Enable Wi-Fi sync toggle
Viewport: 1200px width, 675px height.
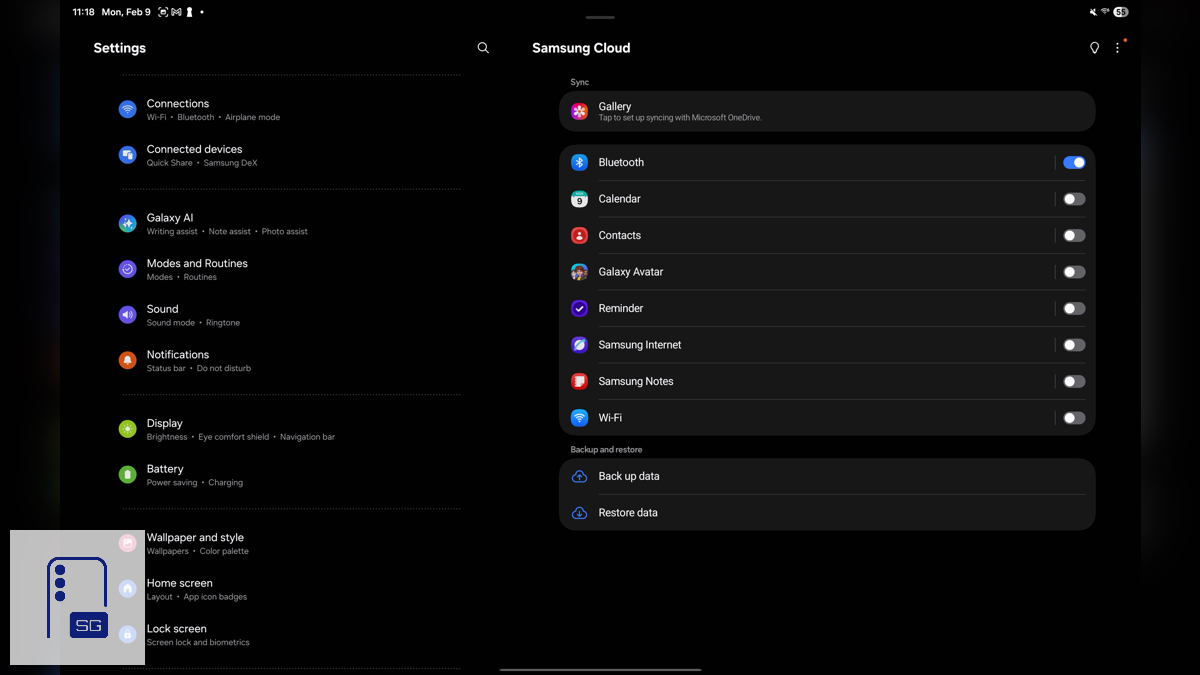pos(1074,418)
